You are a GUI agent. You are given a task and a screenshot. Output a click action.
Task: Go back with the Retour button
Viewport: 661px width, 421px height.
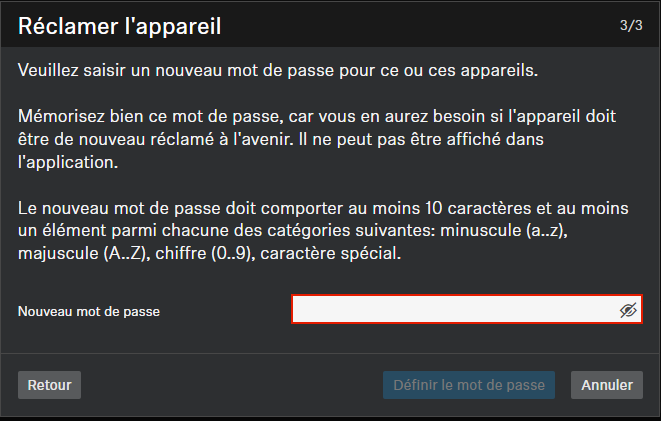(49, 385)
